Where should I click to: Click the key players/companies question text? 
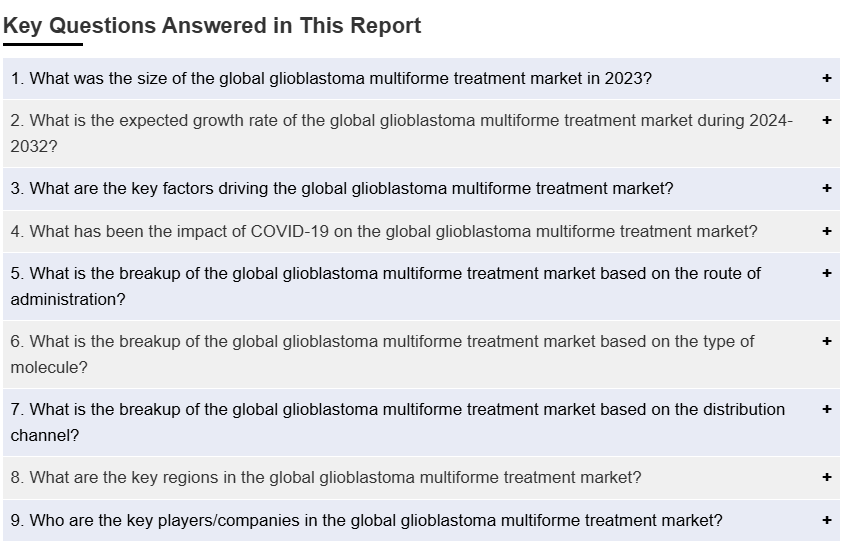coord(366,520)
